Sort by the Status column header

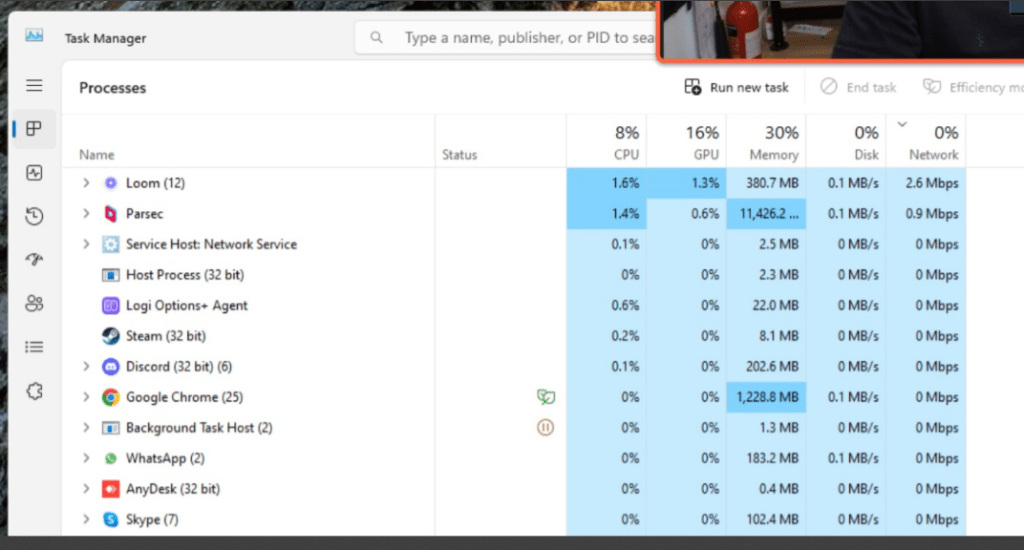coord(460,155)
